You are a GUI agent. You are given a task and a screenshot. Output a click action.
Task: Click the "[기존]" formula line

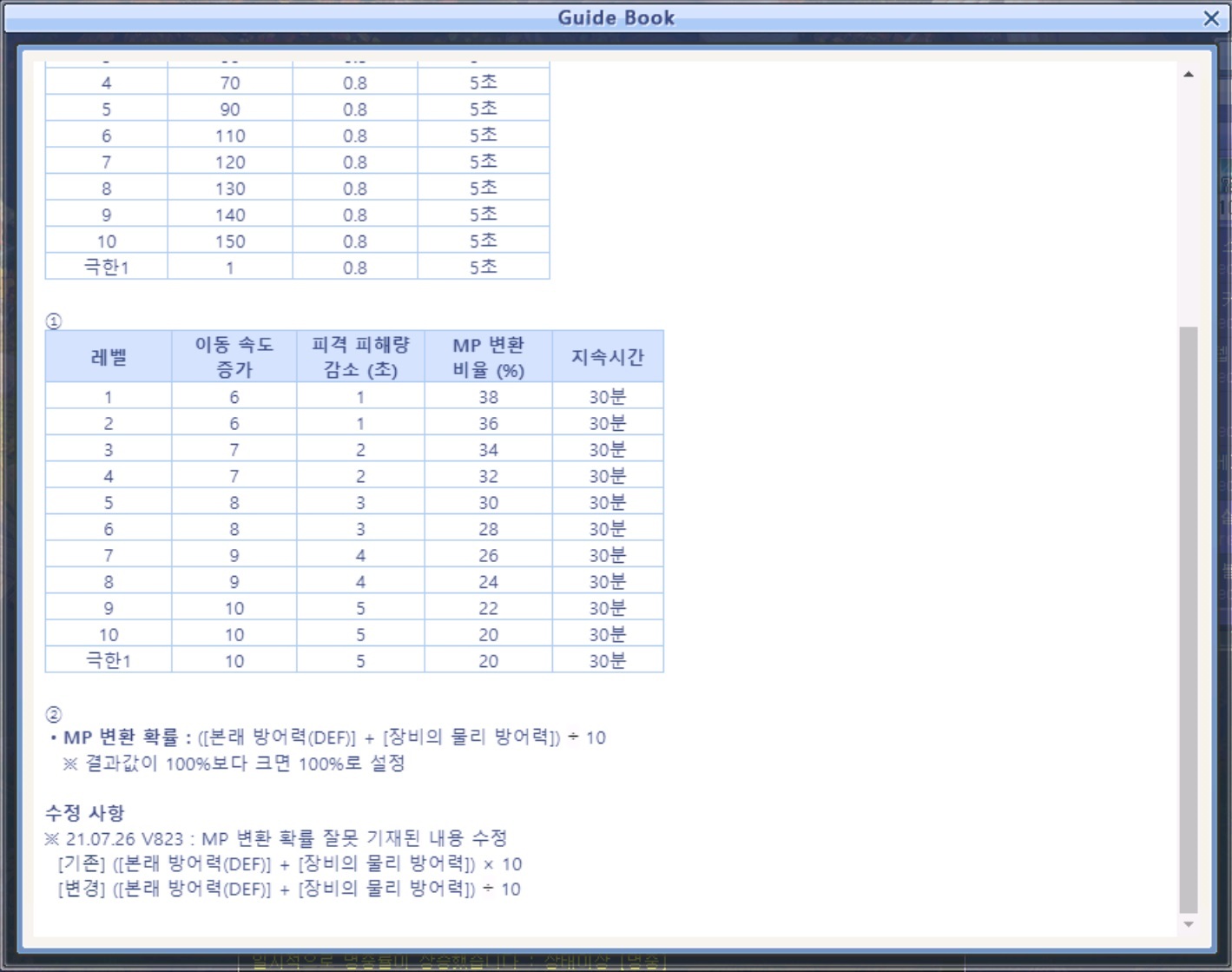(290, 864)
